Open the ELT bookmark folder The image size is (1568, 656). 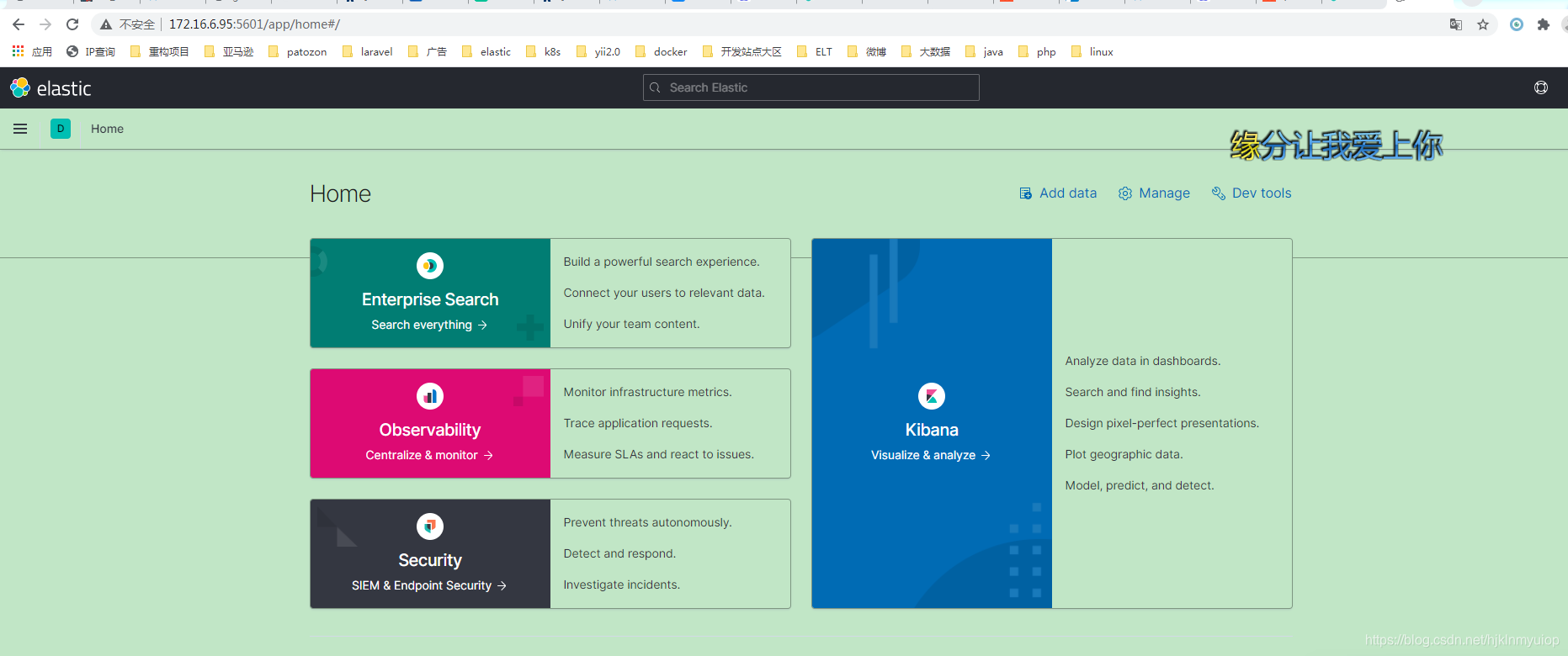click(x=815, y=51)
